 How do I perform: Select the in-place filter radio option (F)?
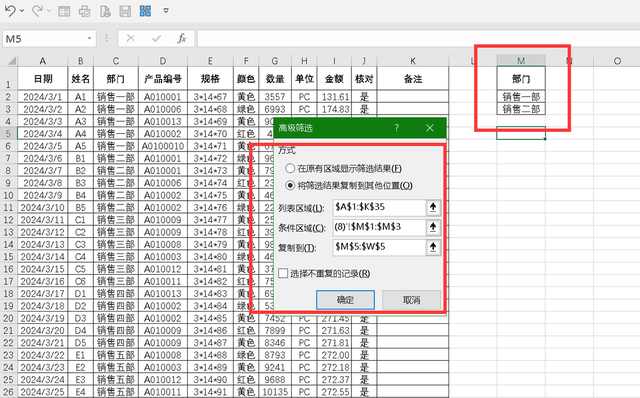point(290,168)
